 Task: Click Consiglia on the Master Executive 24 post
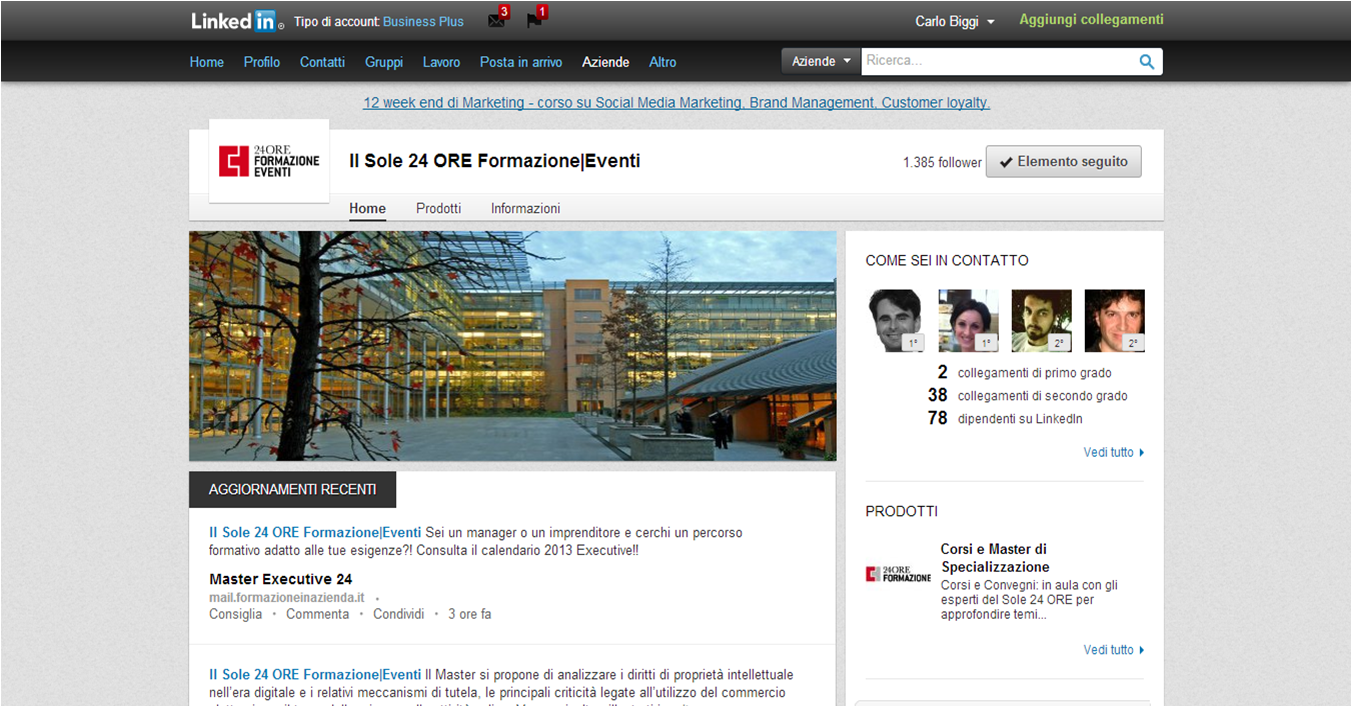[x=235, y=614]
